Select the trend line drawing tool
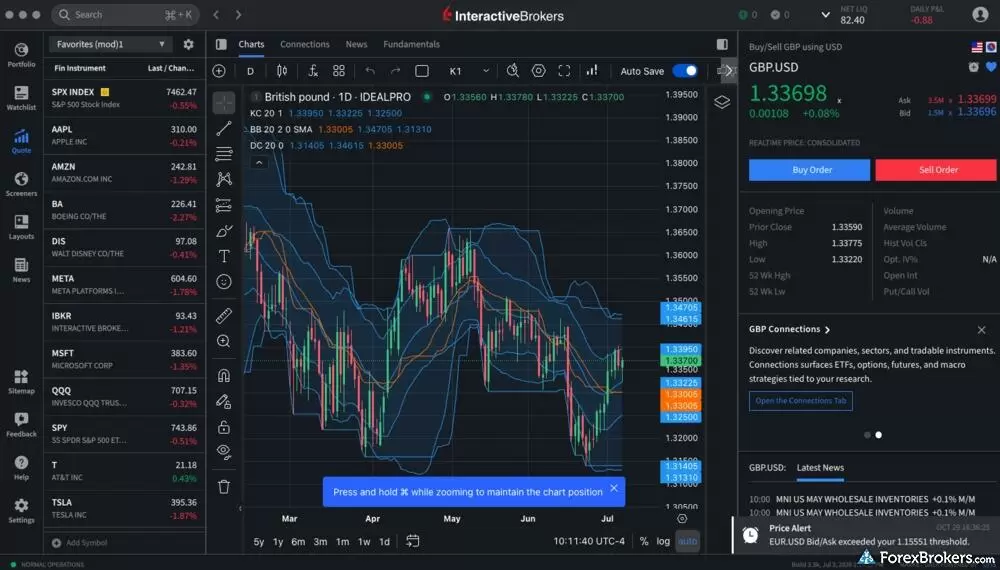Viewport: 1000px width, 570px height. pos(224,129)
